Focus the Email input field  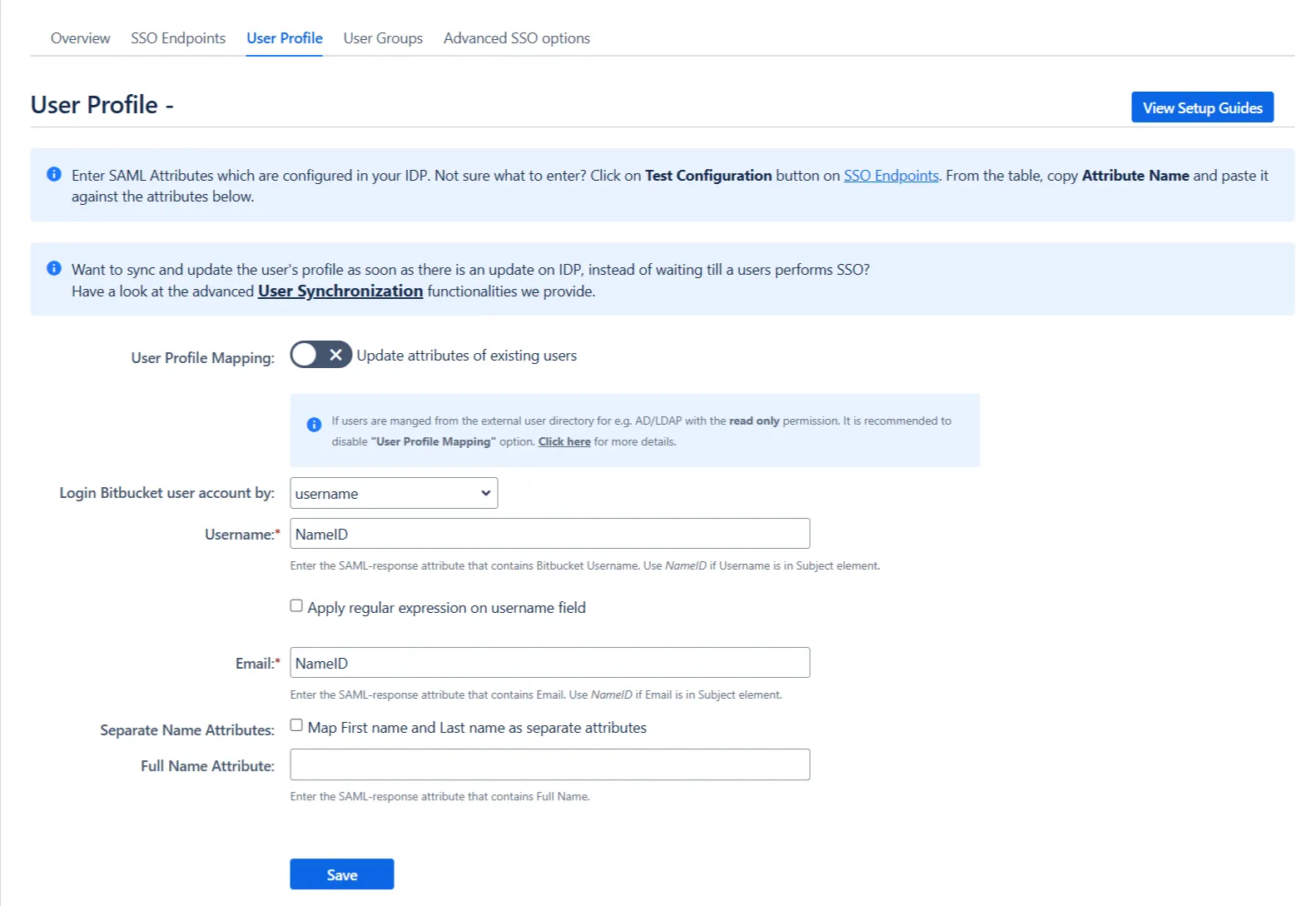549,663
